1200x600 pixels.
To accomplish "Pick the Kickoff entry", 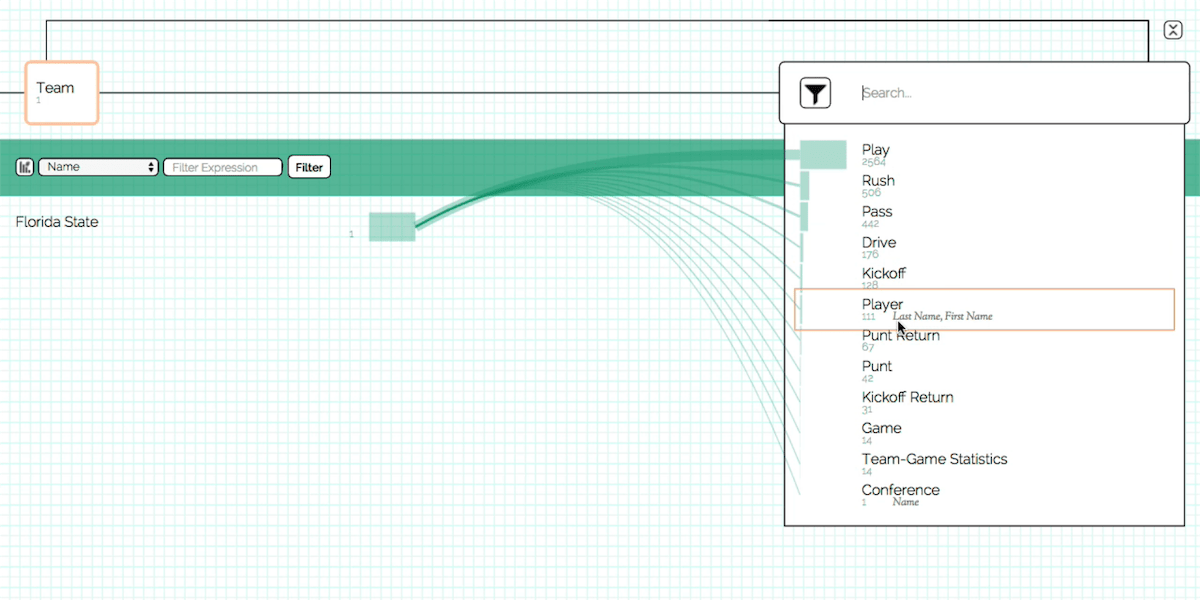I will pos(884,274).
